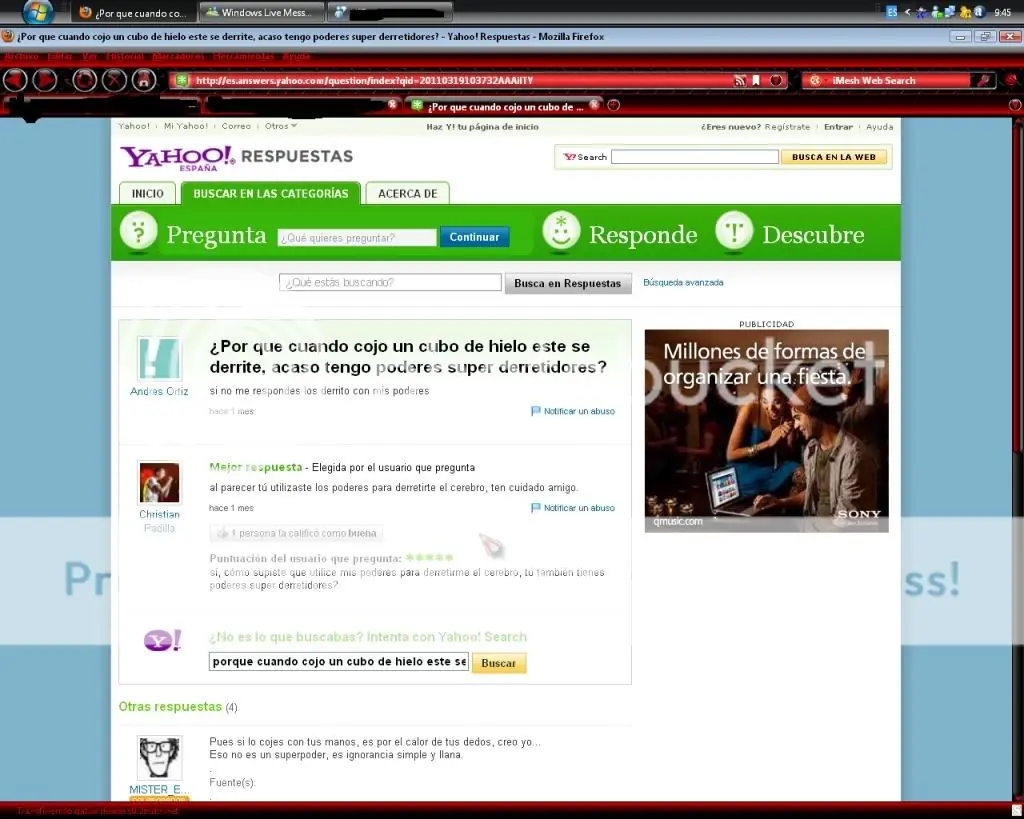Show hidden tray icons arrow
1024x819 pixels.
pos(907,12)
